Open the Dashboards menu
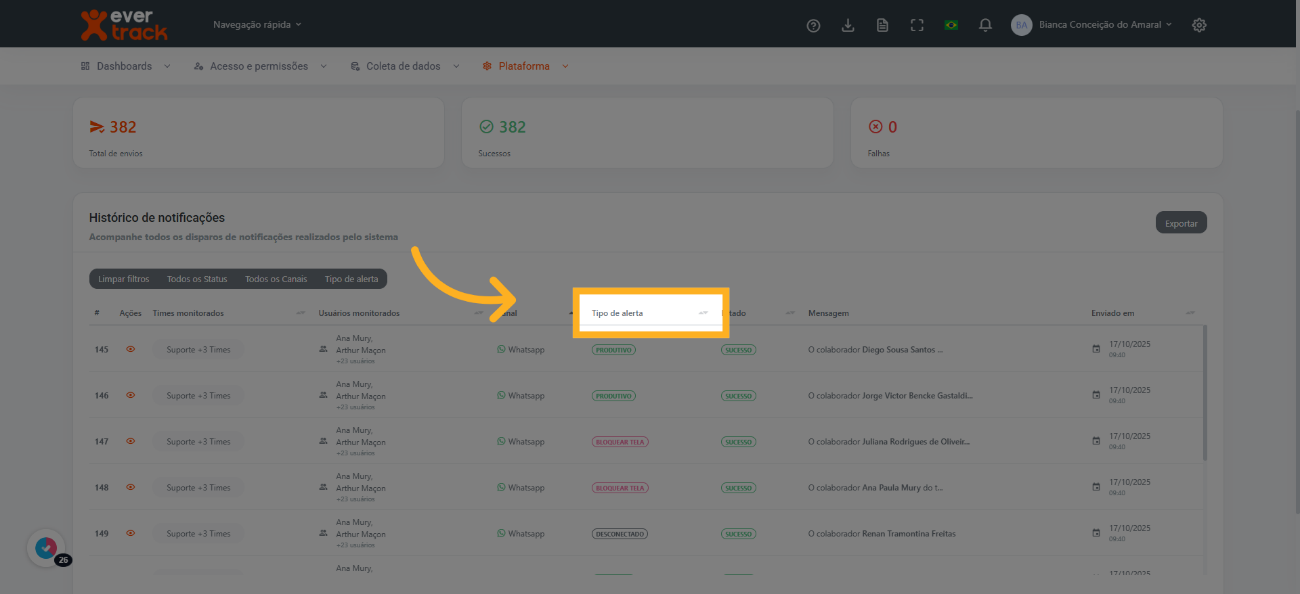Viewport: 1300px width, 594px height. click(x=125, y=66)
